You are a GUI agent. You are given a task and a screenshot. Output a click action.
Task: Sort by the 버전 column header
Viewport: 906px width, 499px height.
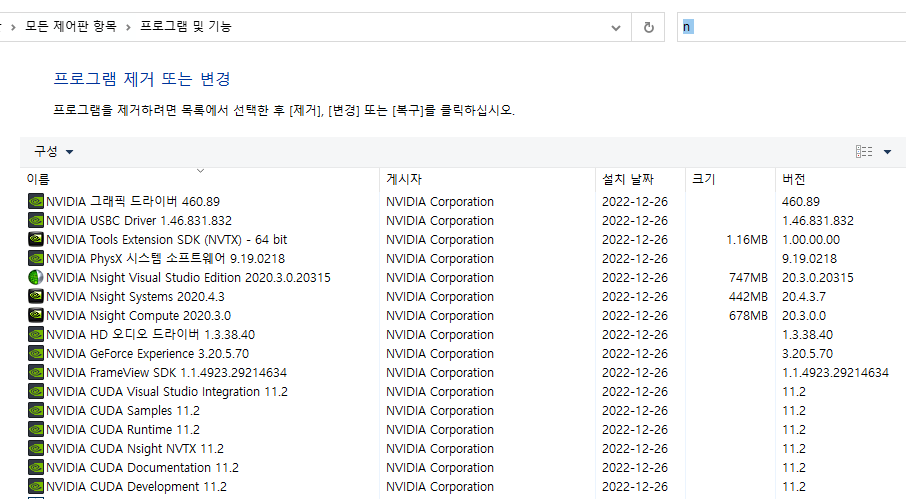841,179
